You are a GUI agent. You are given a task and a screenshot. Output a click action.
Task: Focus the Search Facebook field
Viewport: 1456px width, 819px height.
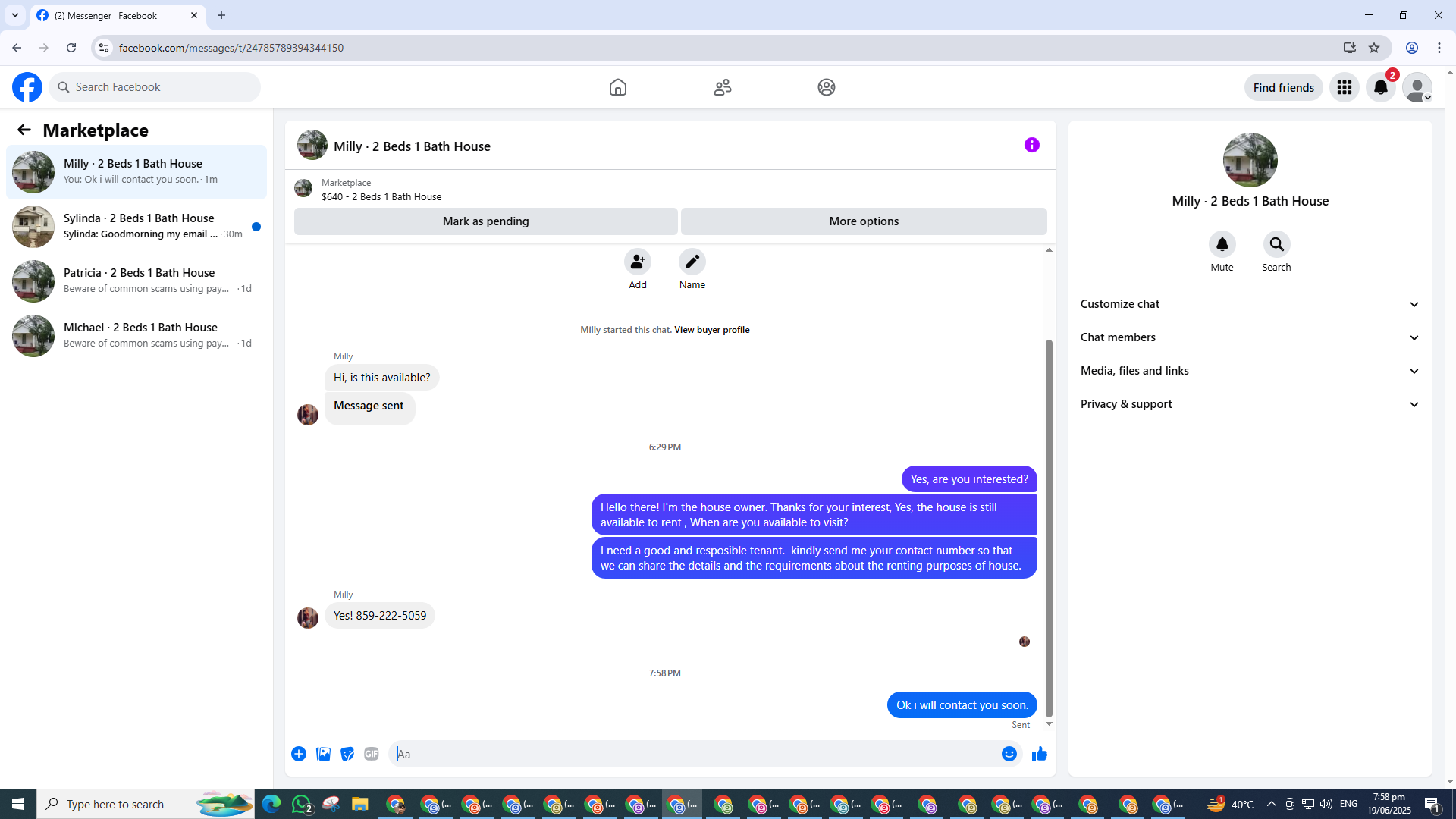point(155,87)
